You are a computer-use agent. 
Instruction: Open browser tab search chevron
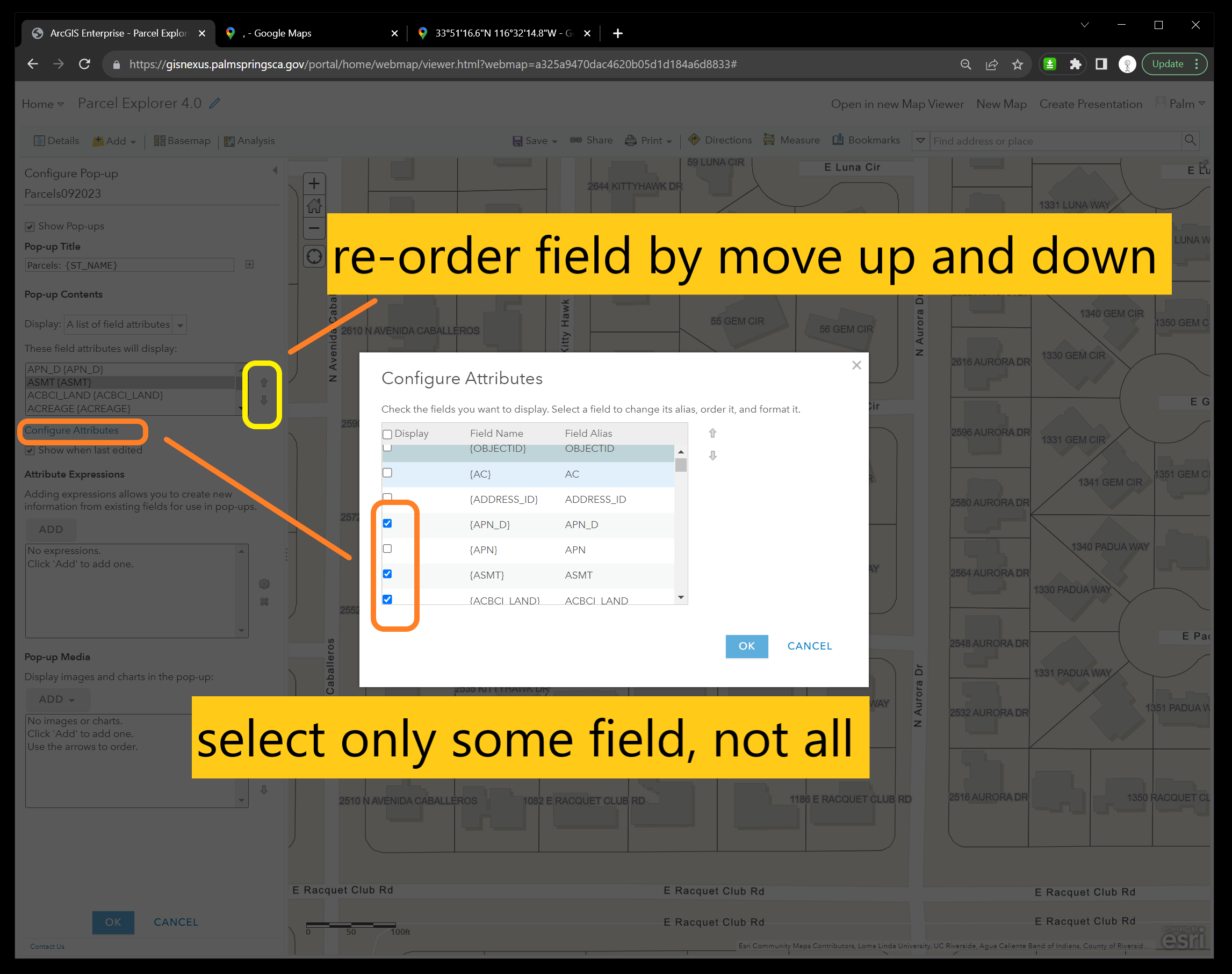click(x=1085, y=25)
